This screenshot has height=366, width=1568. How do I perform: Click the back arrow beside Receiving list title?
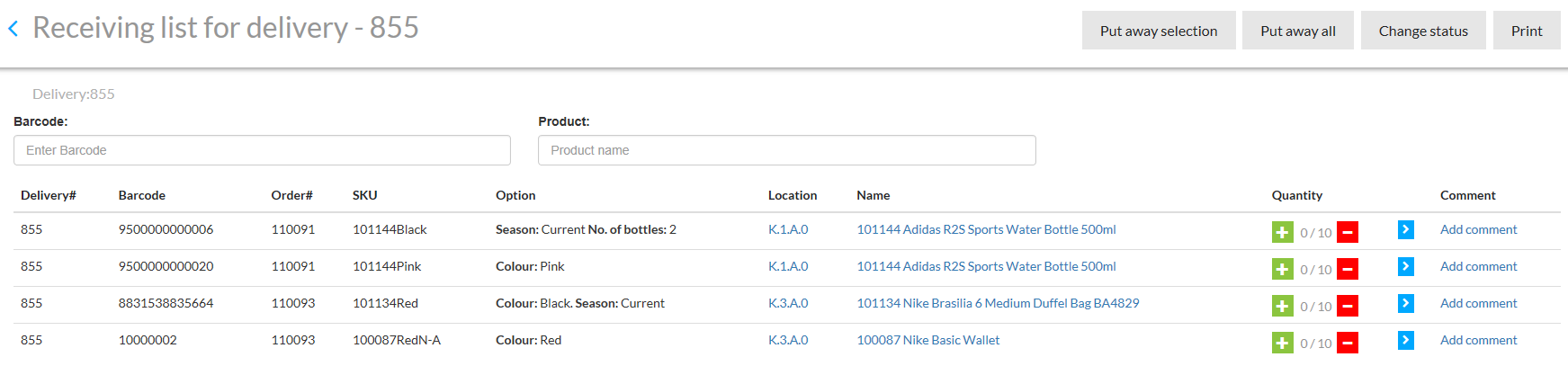(x=13, y=29)
